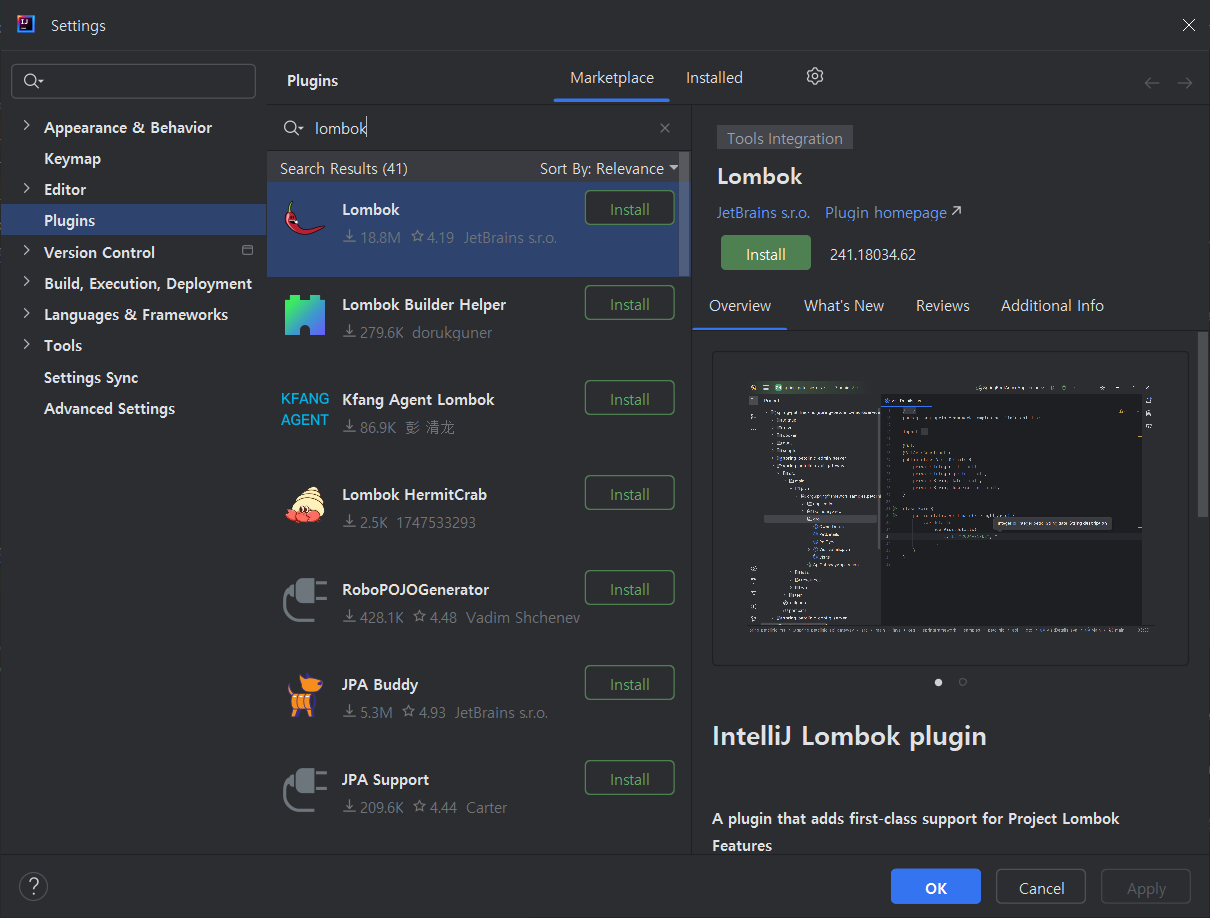Image resolution: width=1210 pixels, height=918 pixels.
Task: Click the magnifier icon in plugin search
Action: tap(293, 128)
